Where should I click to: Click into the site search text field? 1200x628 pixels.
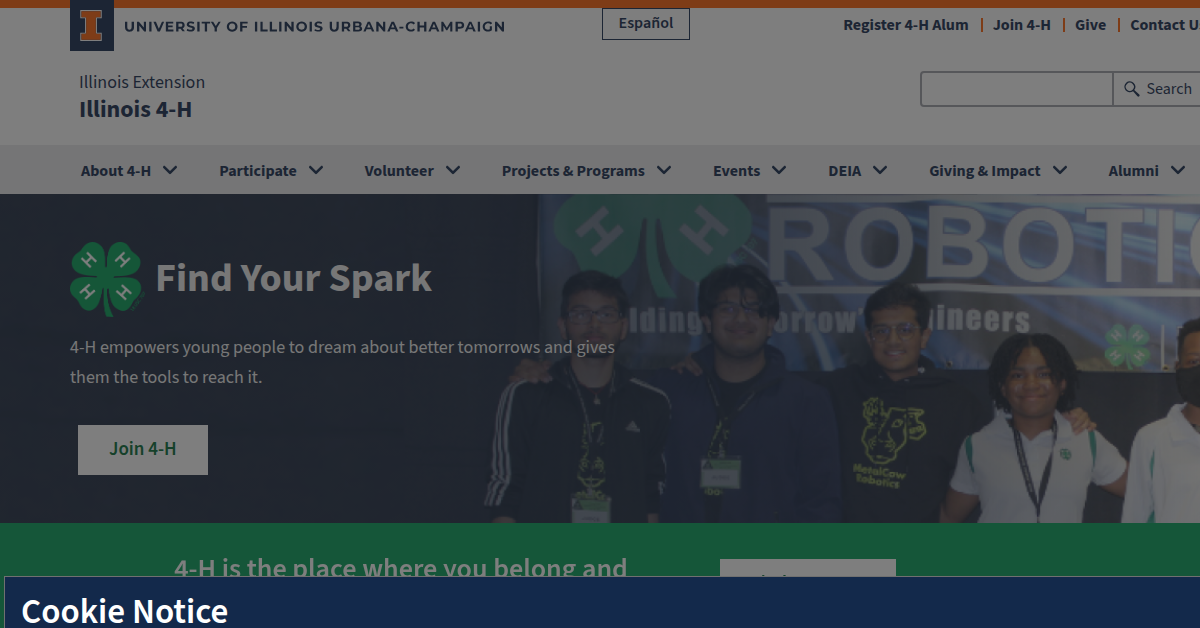click(x=1016, y=89)
